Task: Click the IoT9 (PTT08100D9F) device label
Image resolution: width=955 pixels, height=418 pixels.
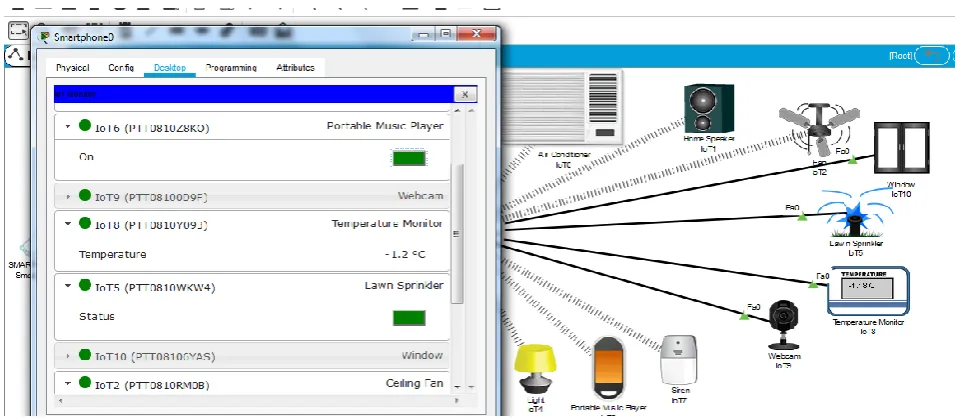Action: click(152, 197)
